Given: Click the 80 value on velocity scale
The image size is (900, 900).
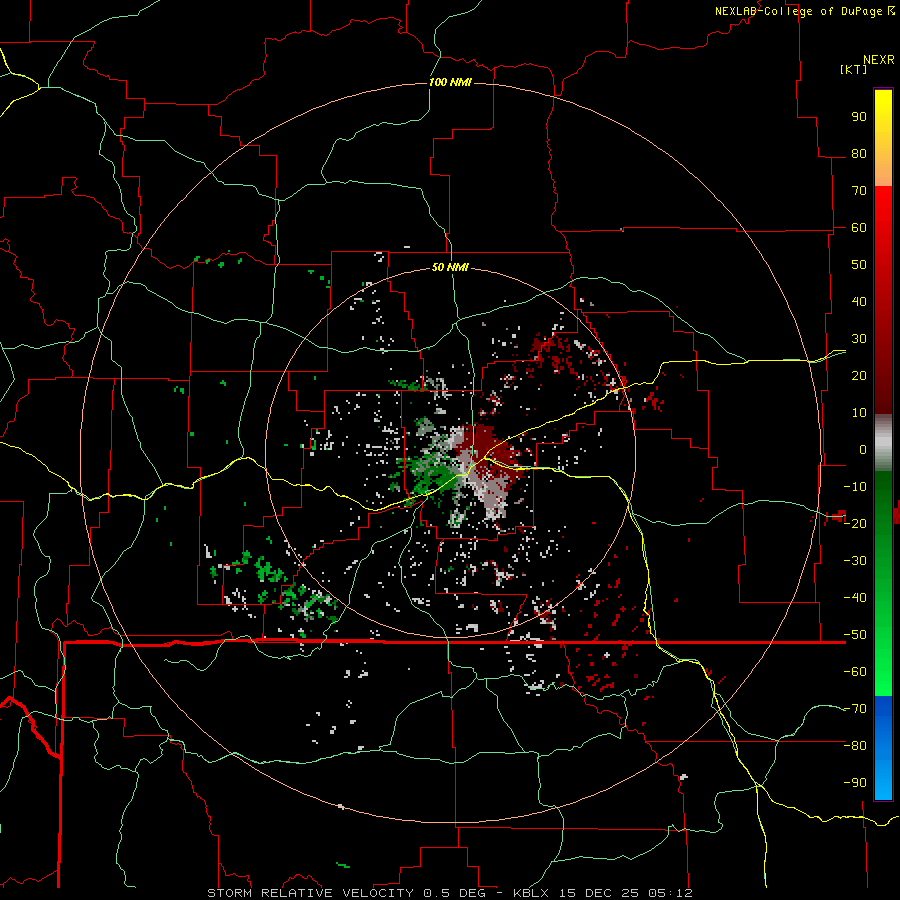Looking at the screenshot, I should [x=859, y=153].
